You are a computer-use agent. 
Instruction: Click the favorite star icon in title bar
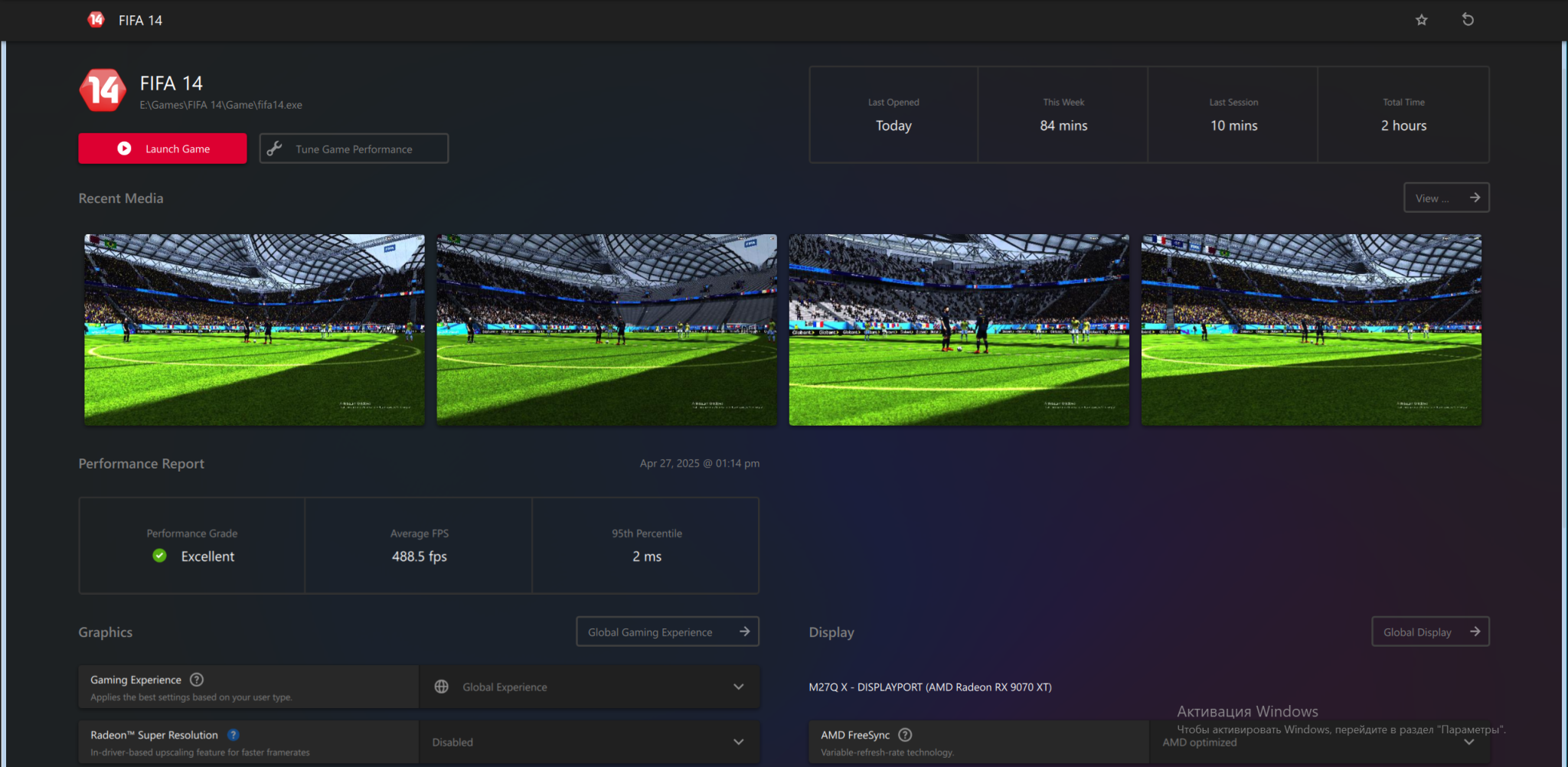[1421, 20]
